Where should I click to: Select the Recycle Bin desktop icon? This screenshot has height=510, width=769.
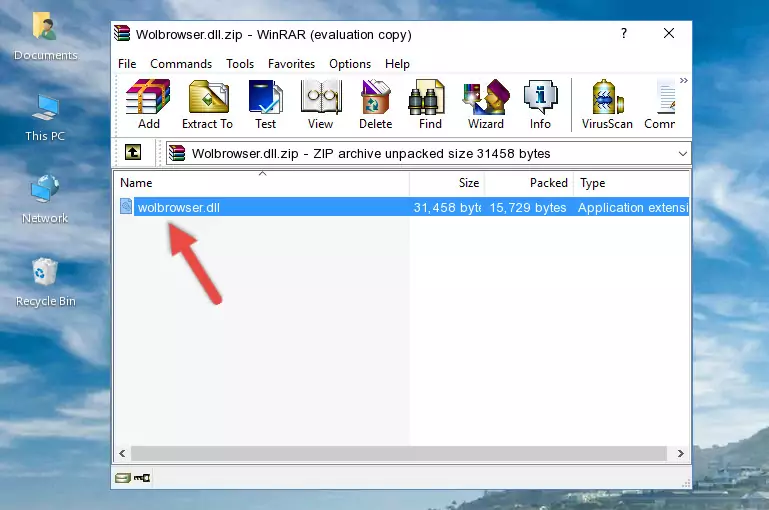[46, 283]
